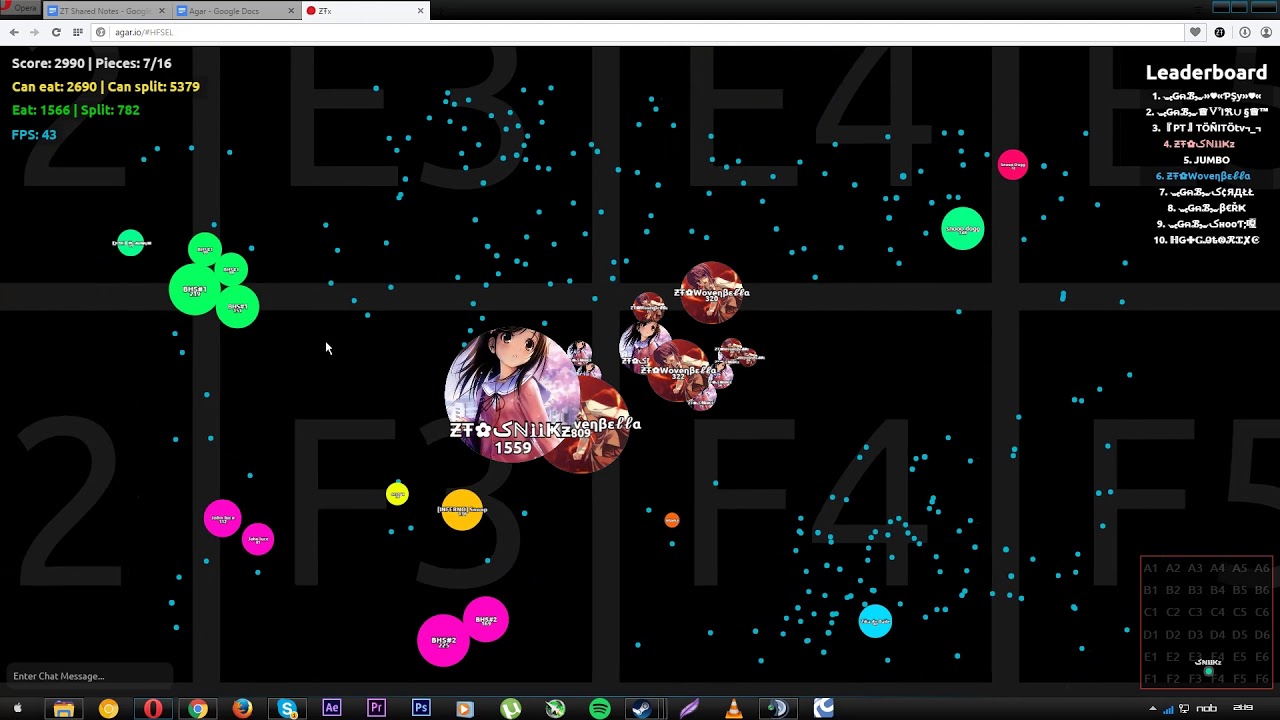
Task: Click the cyan cell in F4 food cluster
Action: click(x=875, y=621)
